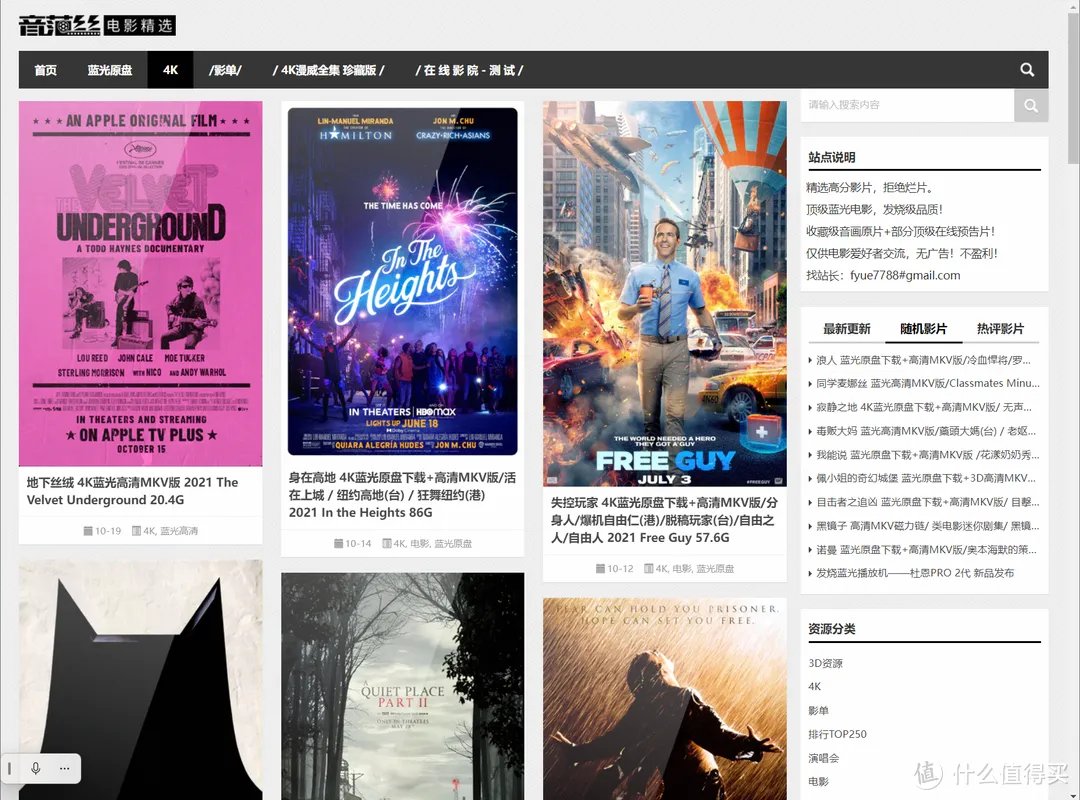Click the microphone icon on the floating toolbar

click(36, 768)
